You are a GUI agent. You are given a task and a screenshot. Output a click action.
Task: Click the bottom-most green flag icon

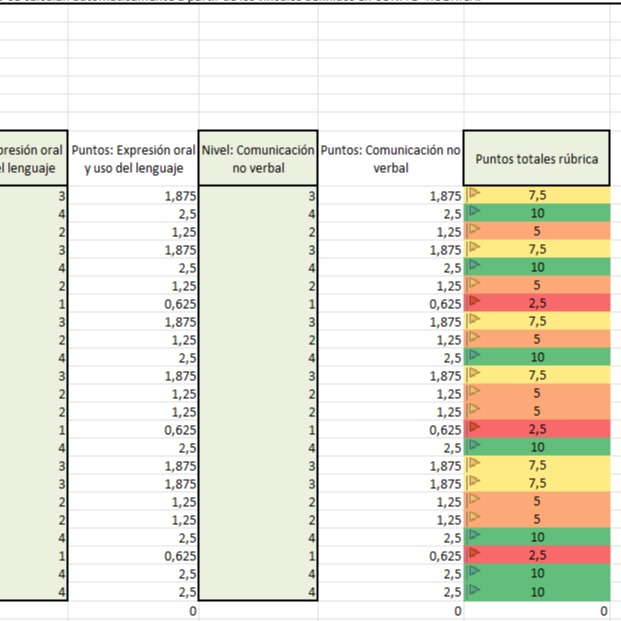[x=474, y=591]
